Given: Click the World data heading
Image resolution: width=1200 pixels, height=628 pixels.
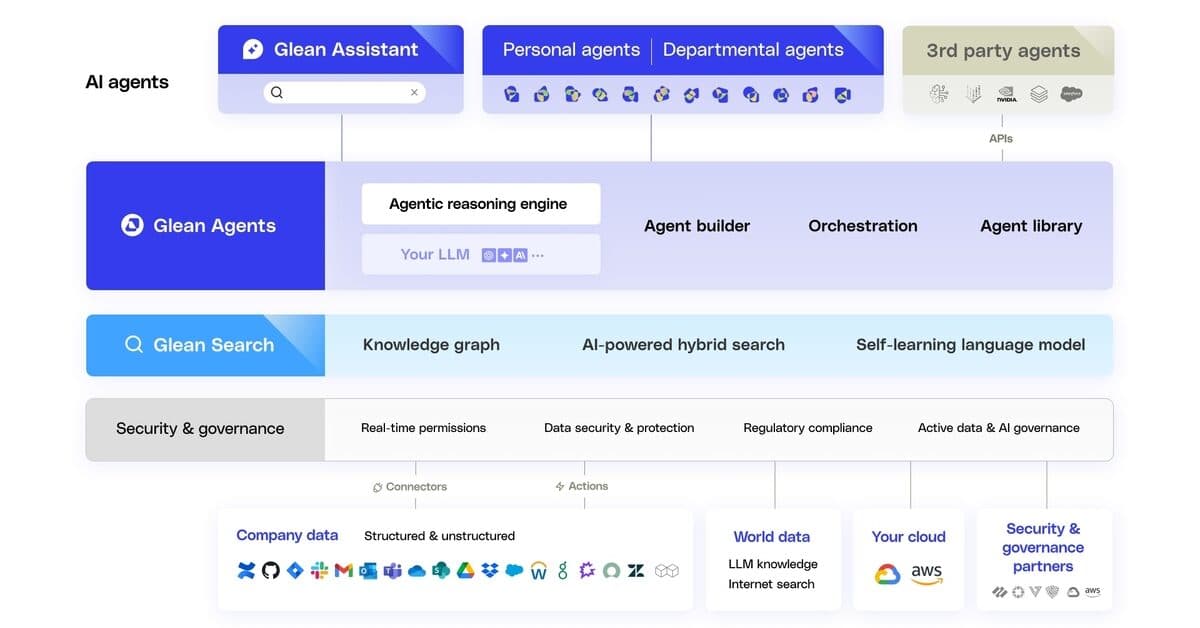Looking at the screenshot, I should click(772, 537).
